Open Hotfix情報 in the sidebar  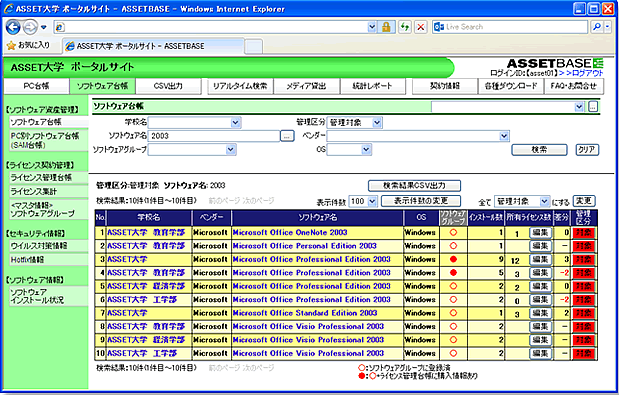[49, 260]
